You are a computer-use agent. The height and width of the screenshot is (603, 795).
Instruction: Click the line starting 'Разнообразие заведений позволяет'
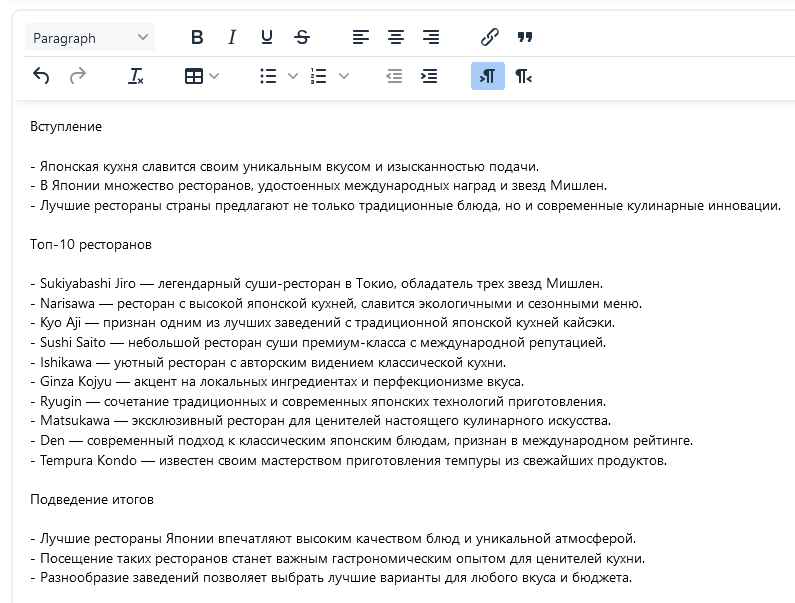(331, 578)
